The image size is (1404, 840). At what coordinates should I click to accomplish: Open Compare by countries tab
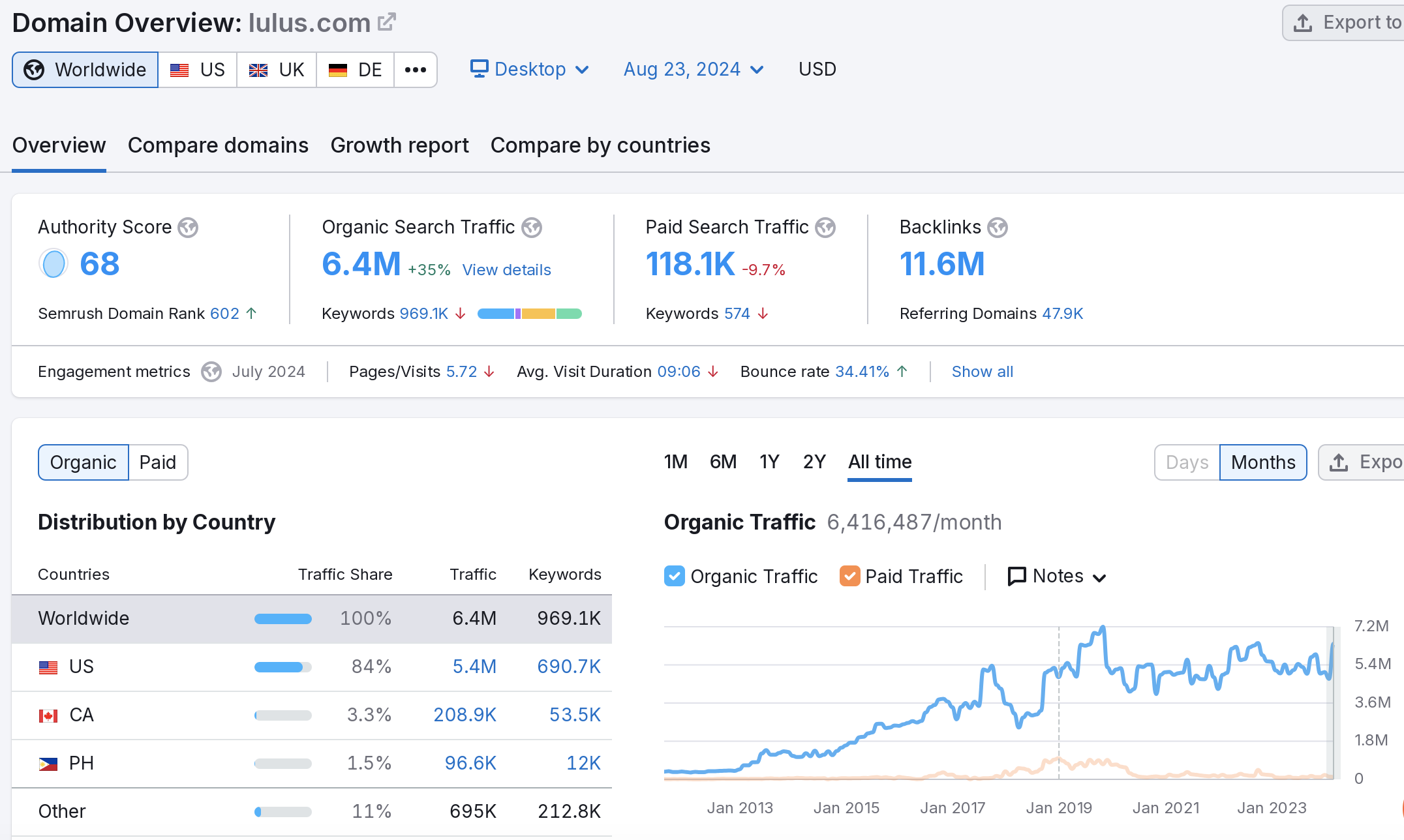click(600, 145)
